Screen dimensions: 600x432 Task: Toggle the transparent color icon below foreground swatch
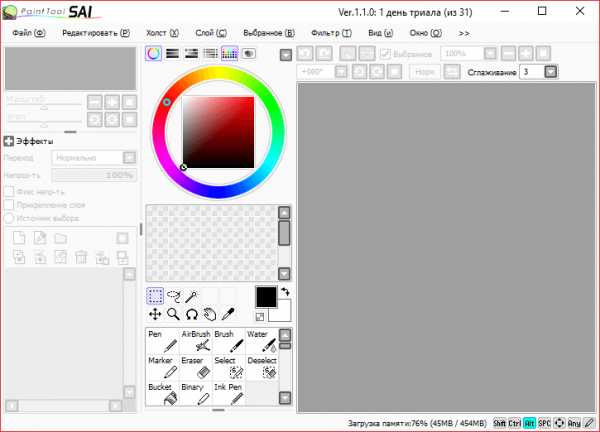point(260,317)
